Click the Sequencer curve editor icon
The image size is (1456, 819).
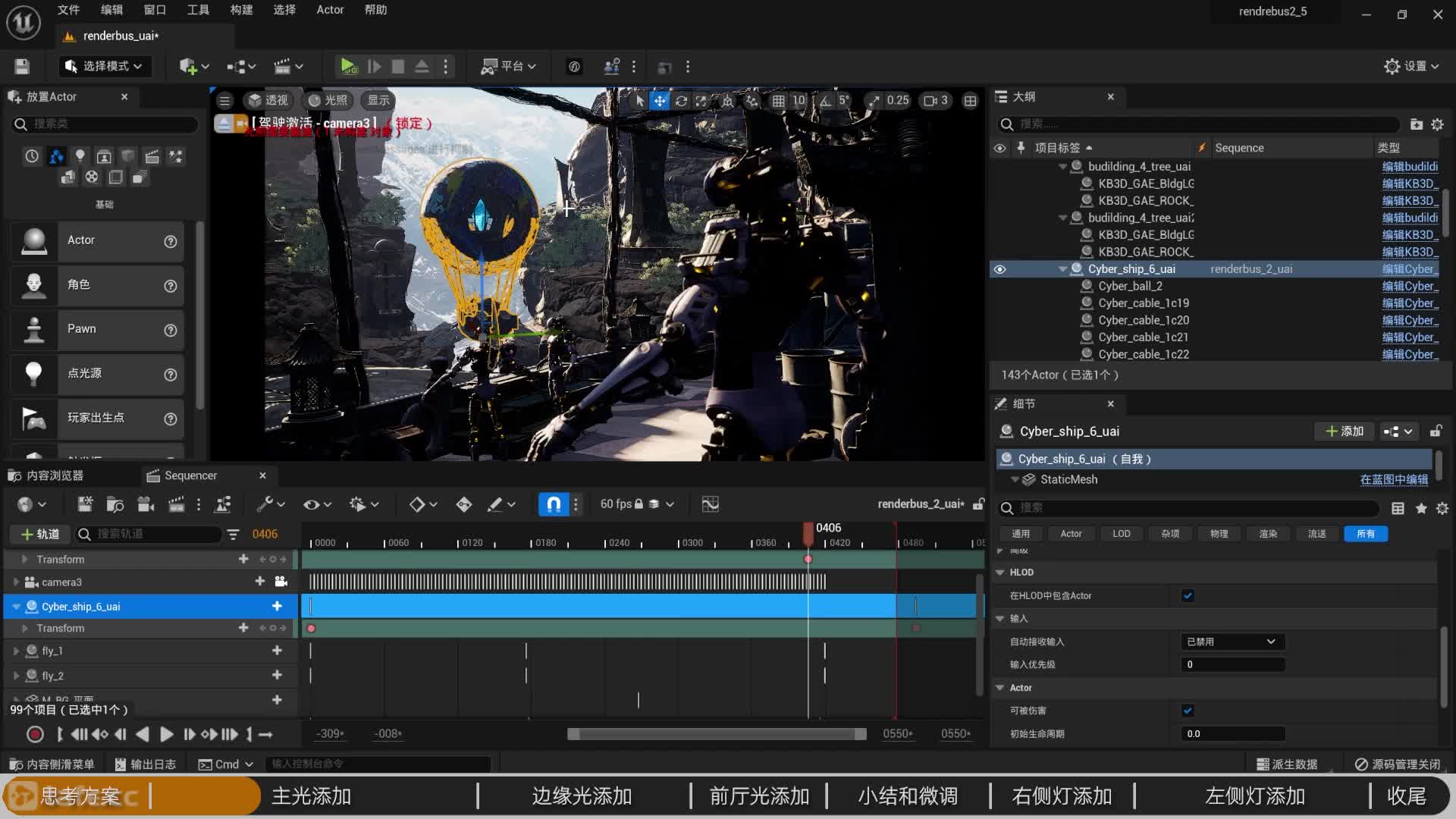(x=711, y=504)
